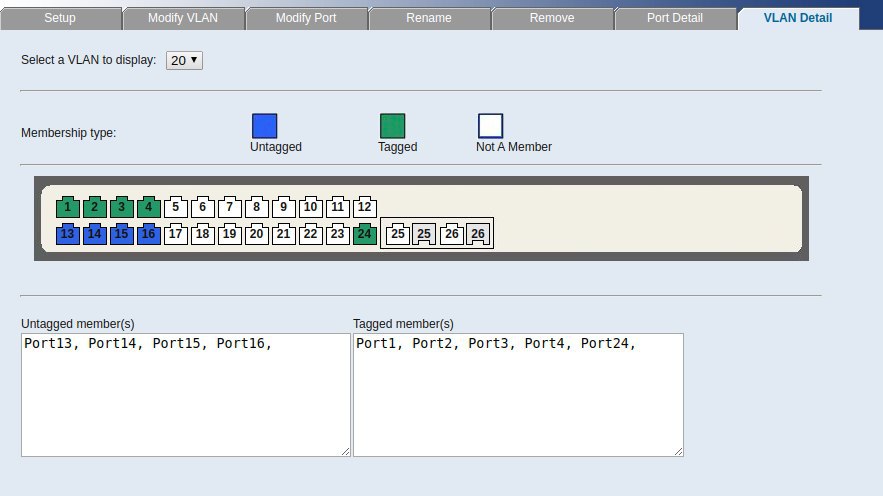Screen dimensions: 883x496
Task: Click the 'Untagged member(s)' heading
Action: click(78, 324)
